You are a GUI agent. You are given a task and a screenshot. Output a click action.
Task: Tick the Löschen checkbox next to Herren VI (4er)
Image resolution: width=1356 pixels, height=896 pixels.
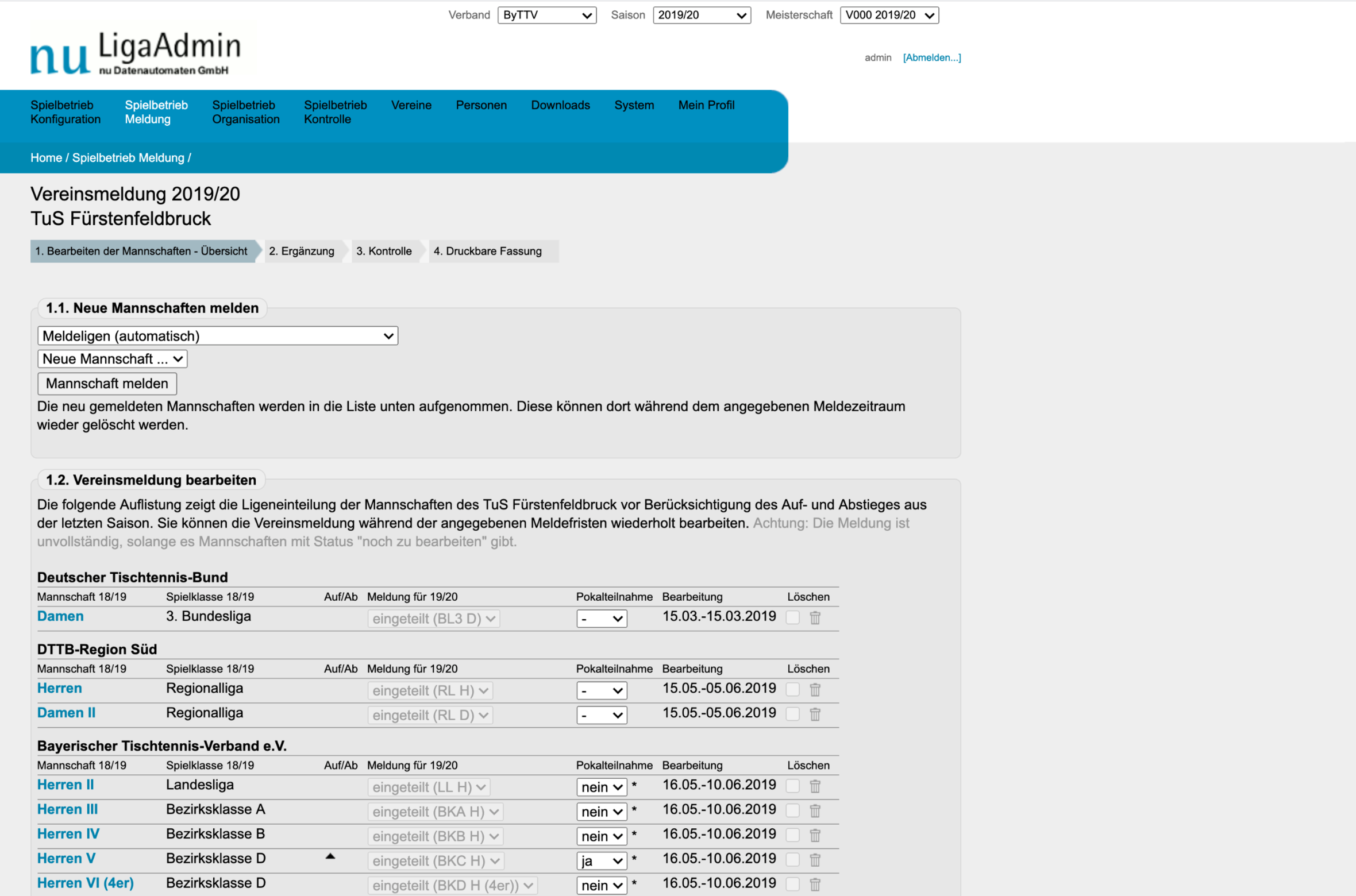pos(793,885)
